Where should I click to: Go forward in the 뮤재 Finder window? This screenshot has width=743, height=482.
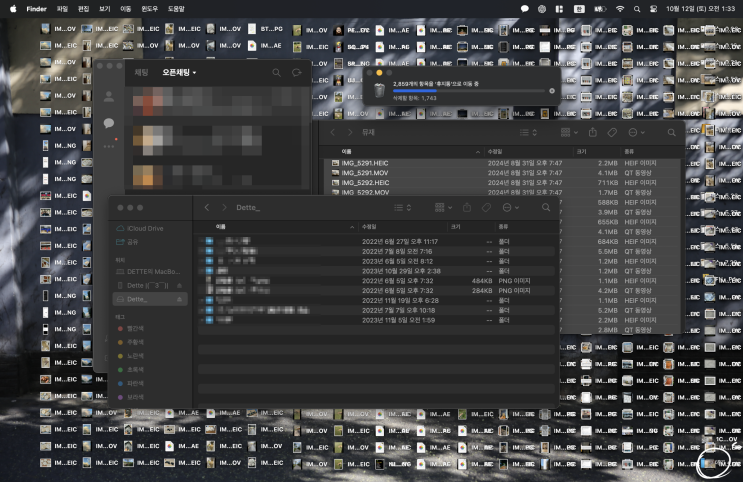(350, 132)
